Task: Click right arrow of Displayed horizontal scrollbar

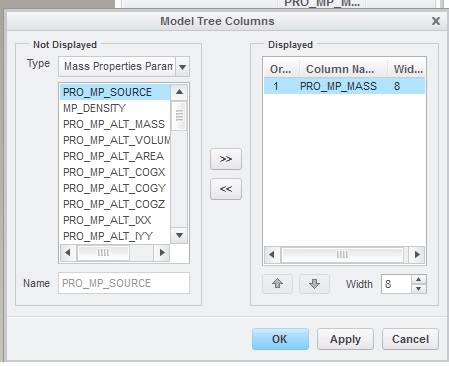Action: tap(417, 255)
